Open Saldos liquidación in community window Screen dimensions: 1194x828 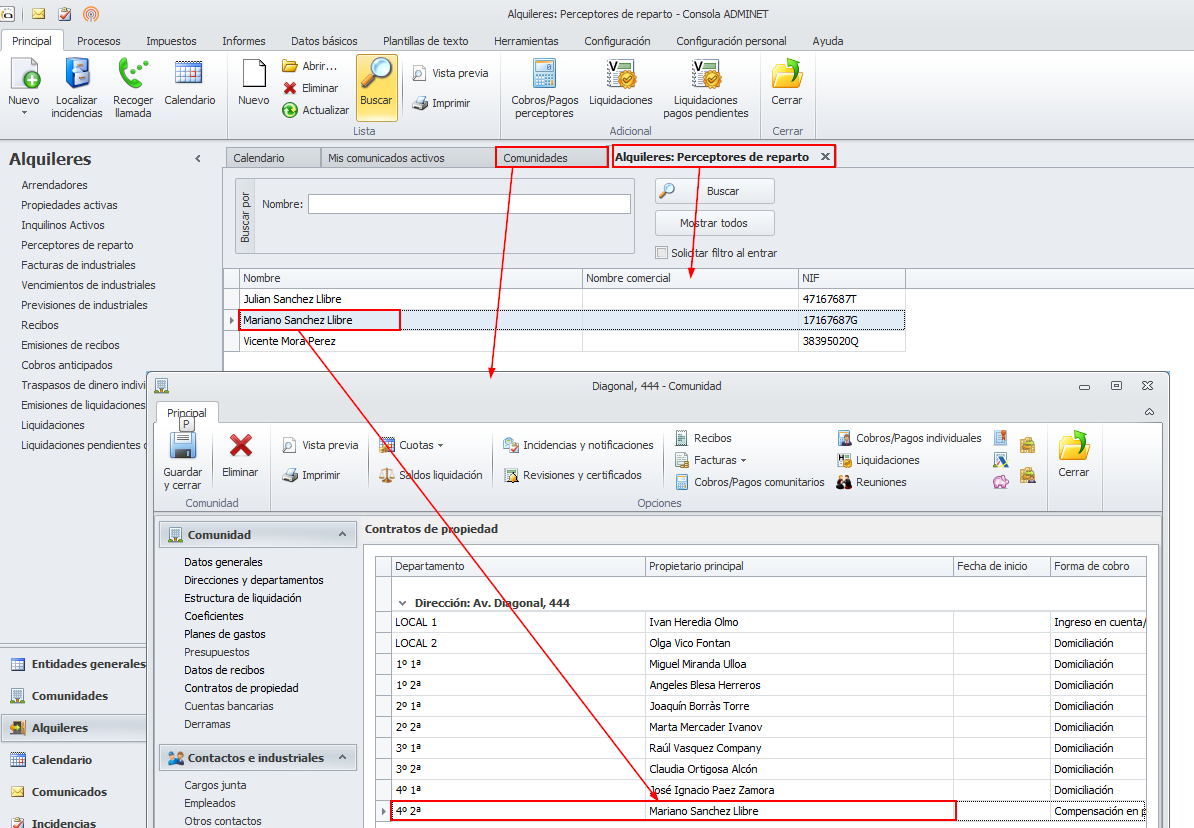click(430, 475)
